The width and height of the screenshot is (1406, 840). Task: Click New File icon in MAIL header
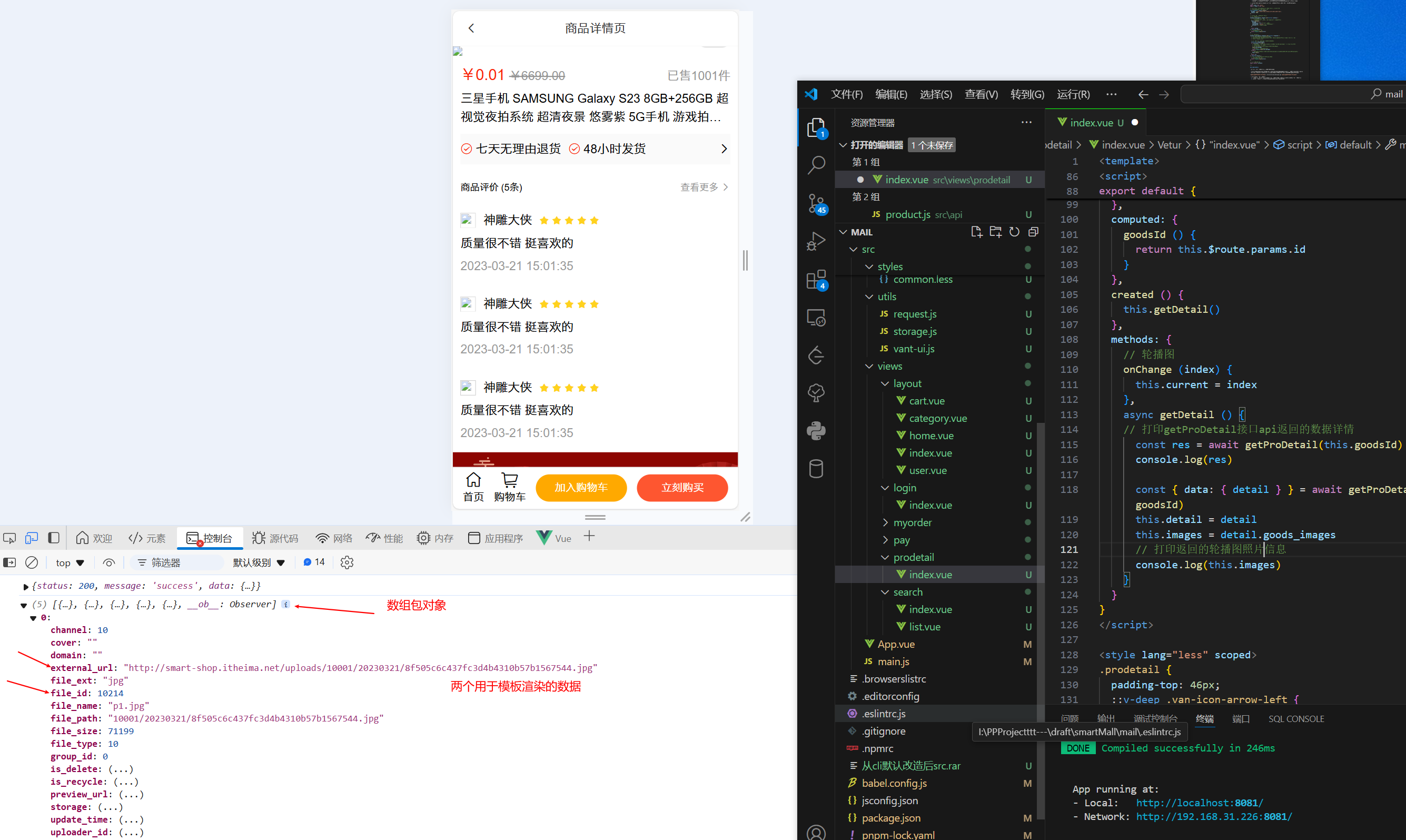click(976, 232)
